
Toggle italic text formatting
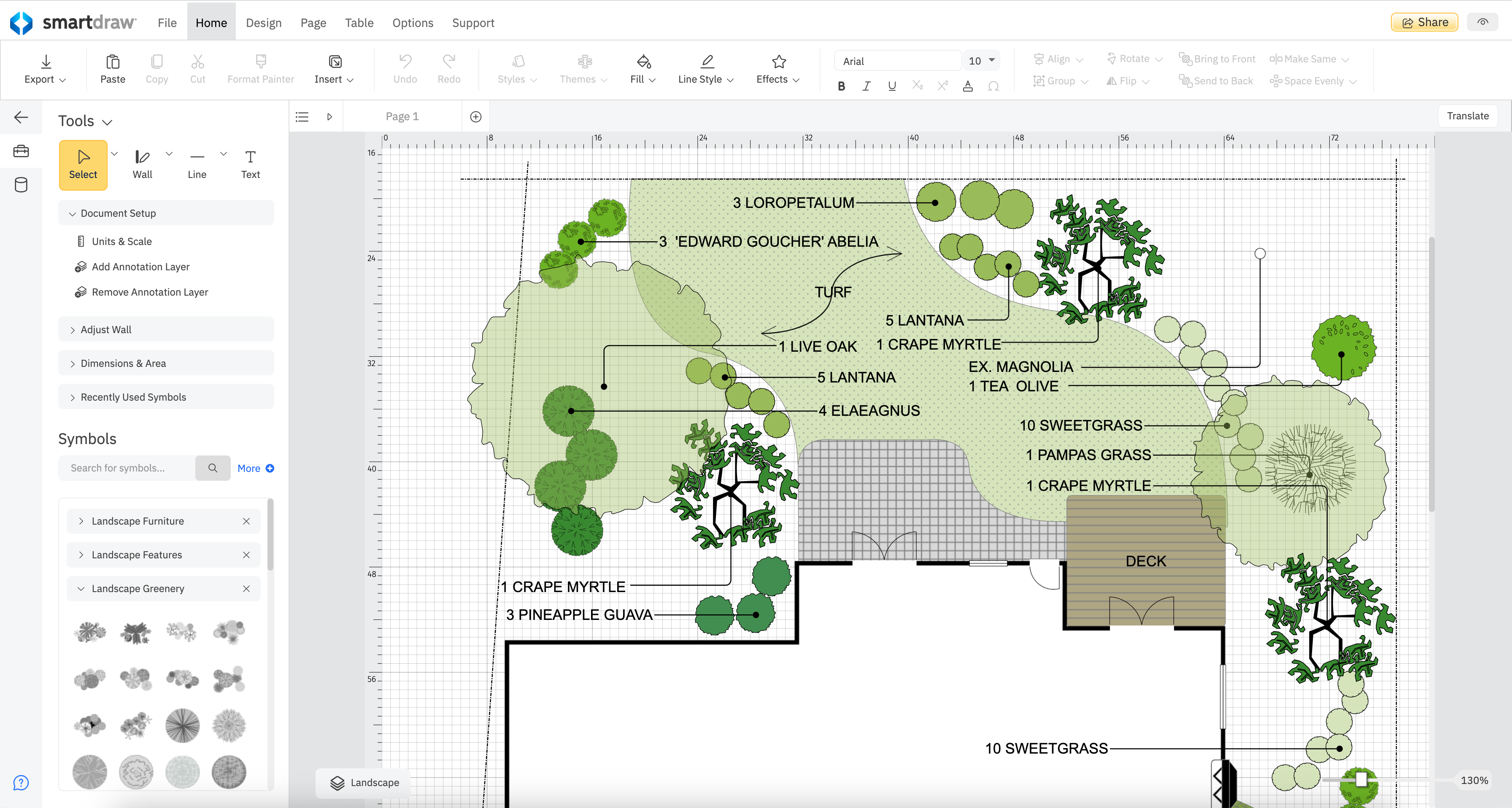(x=867, y=86)
